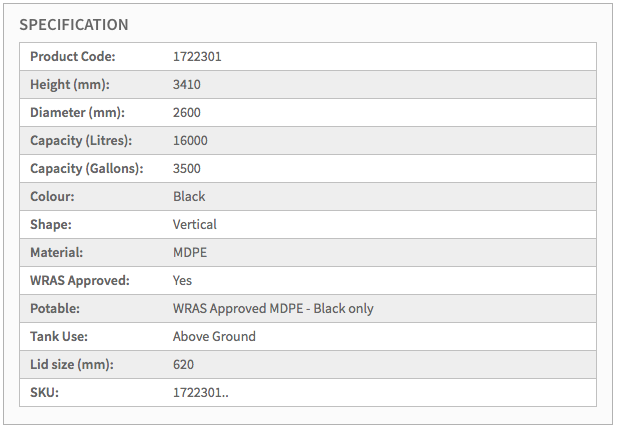Click the capacity value 16000
Screen dimensions: 617x429
[190, 141]
